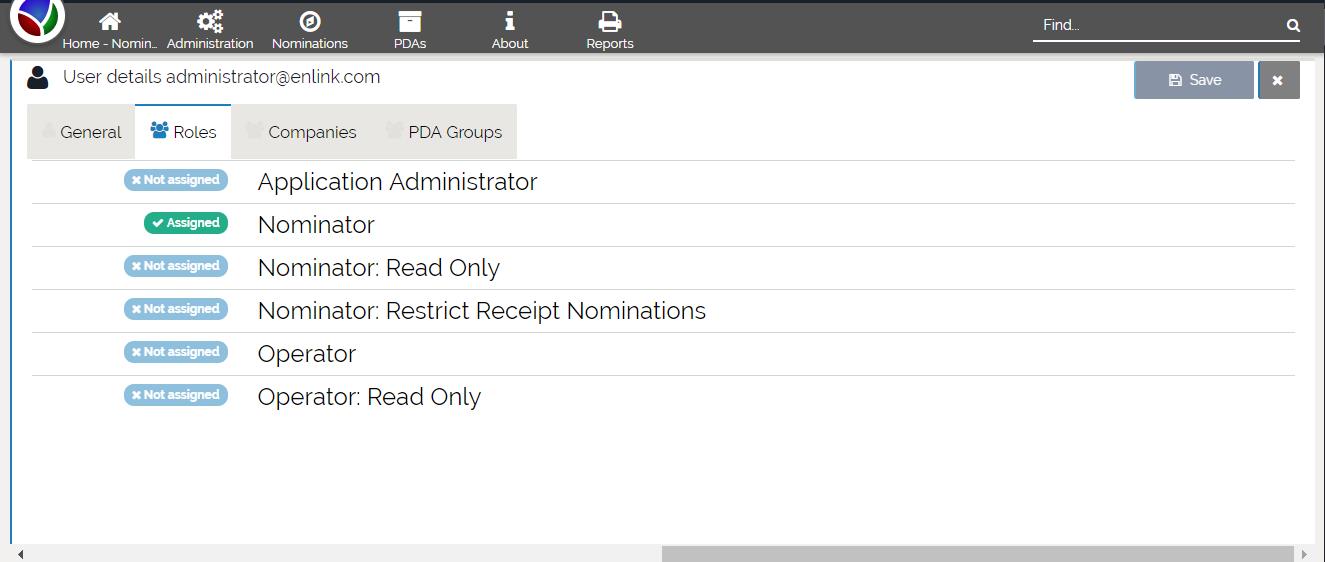Click the About info icon
Viewport: 1325px width, 562px height.
coord(510,22)
